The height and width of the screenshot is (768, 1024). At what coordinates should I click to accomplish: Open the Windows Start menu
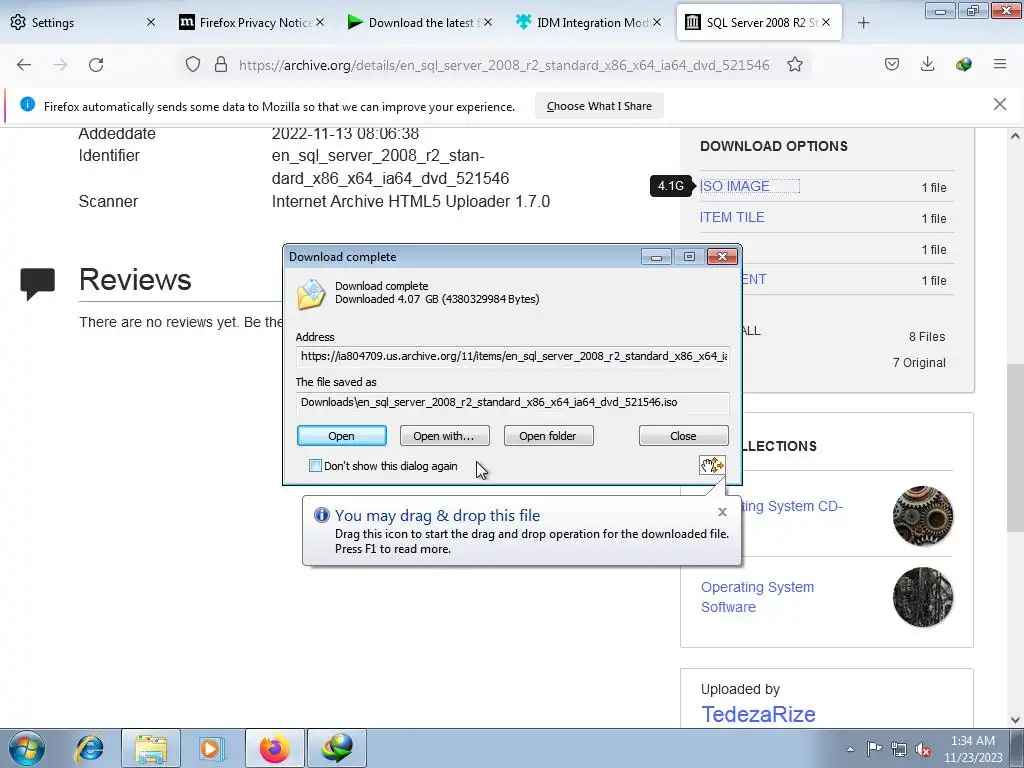(27, 748)
